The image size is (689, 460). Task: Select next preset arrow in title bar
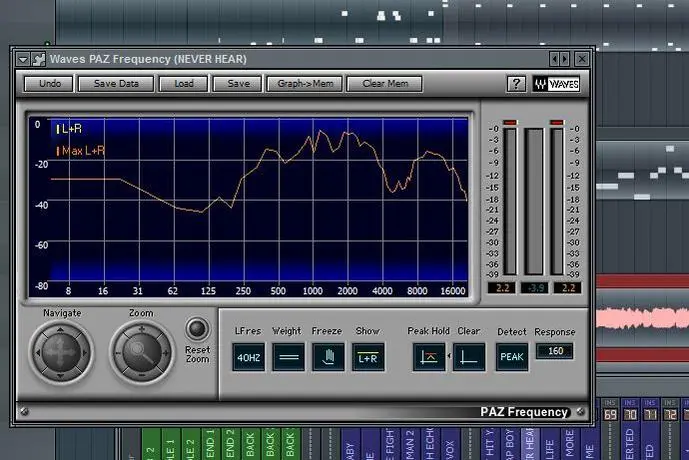(x=565, y=58)
